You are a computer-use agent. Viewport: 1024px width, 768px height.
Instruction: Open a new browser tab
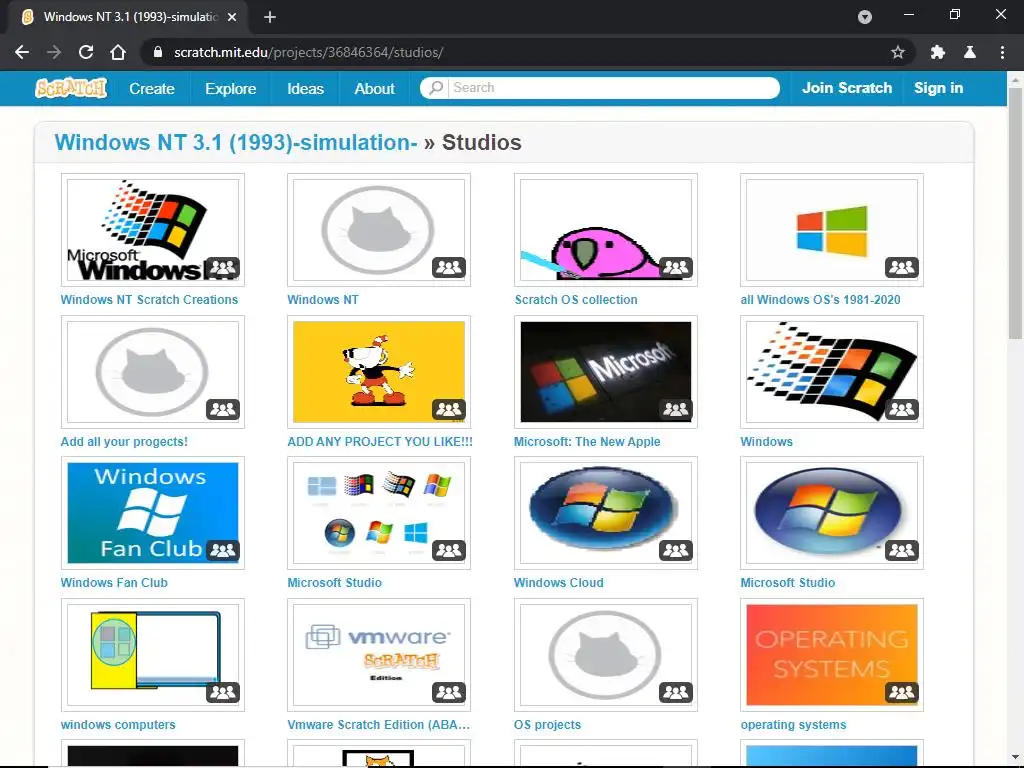[270, 17]
